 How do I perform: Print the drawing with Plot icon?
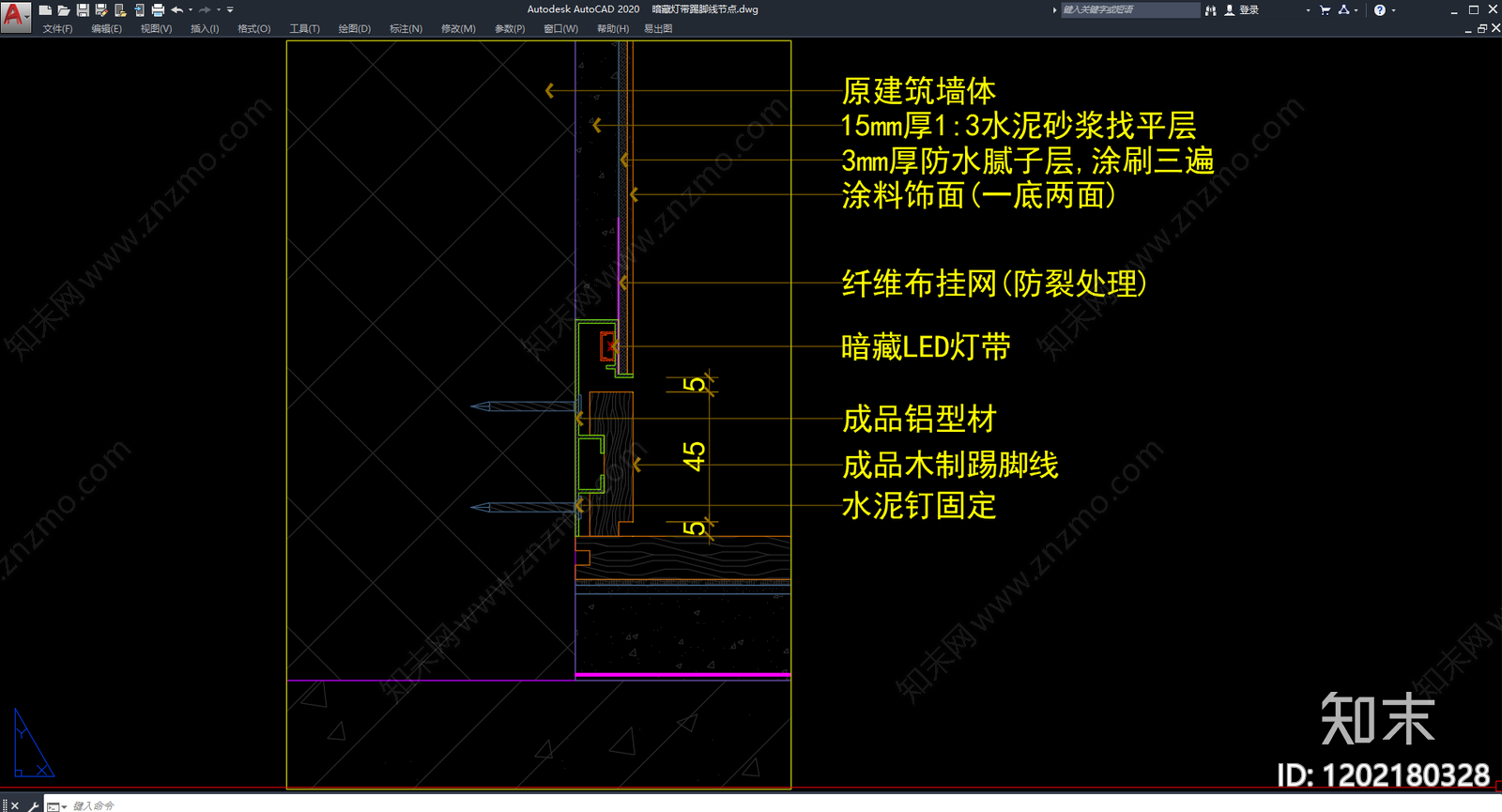[158, 10]
